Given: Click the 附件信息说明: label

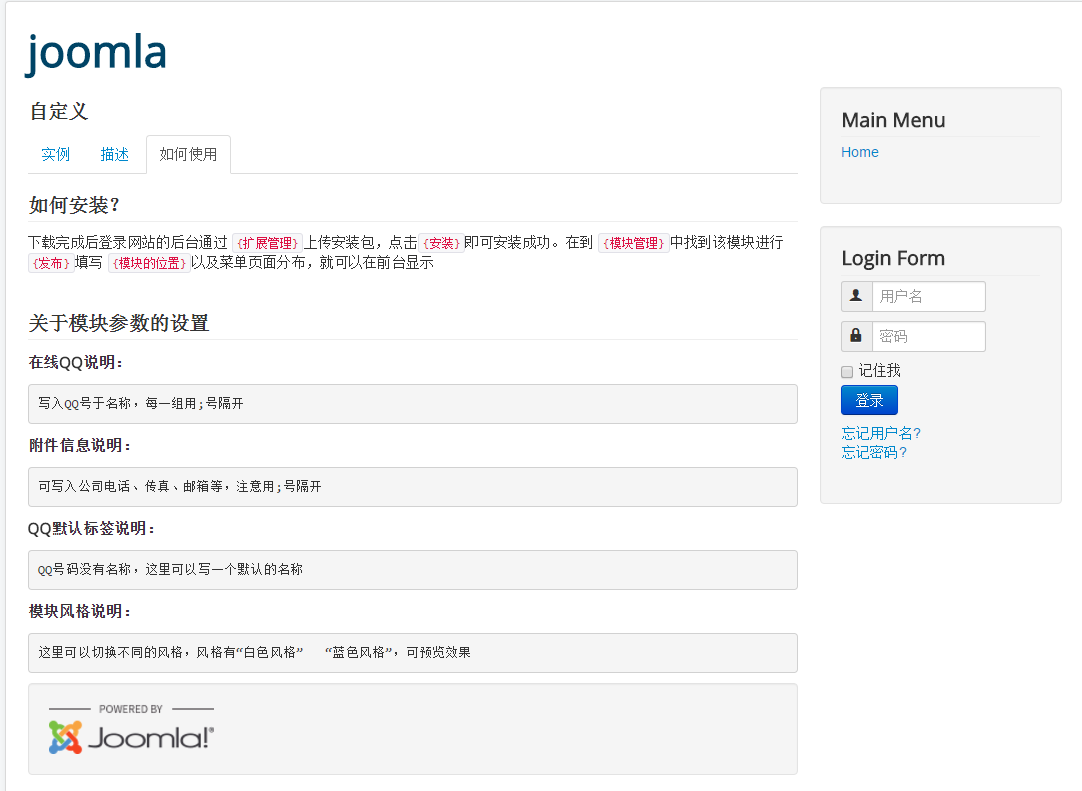Looking at the screenshot, I should coord(80,445).
